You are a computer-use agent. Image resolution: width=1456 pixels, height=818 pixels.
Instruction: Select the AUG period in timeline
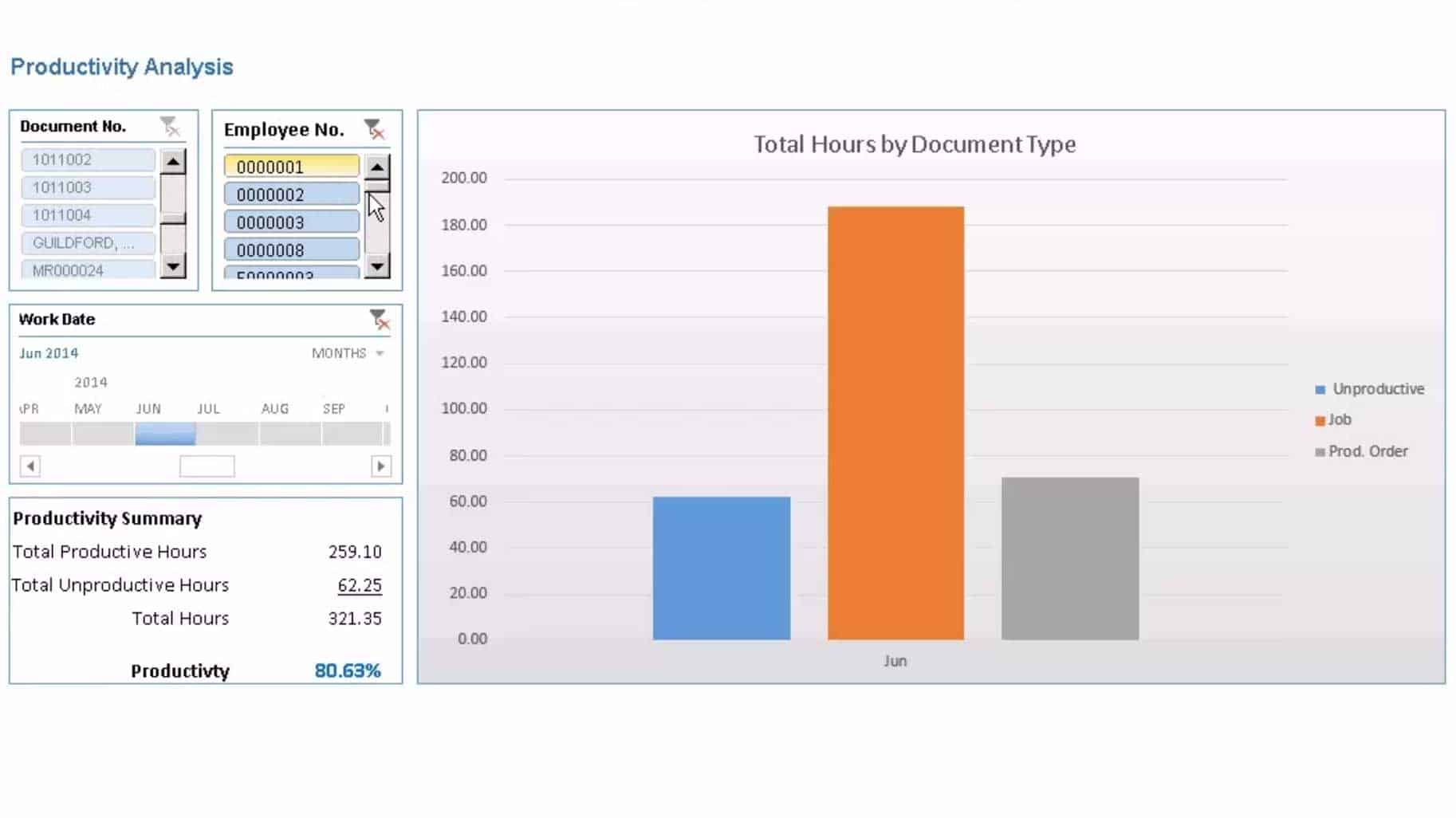click(x=290, y=434)
